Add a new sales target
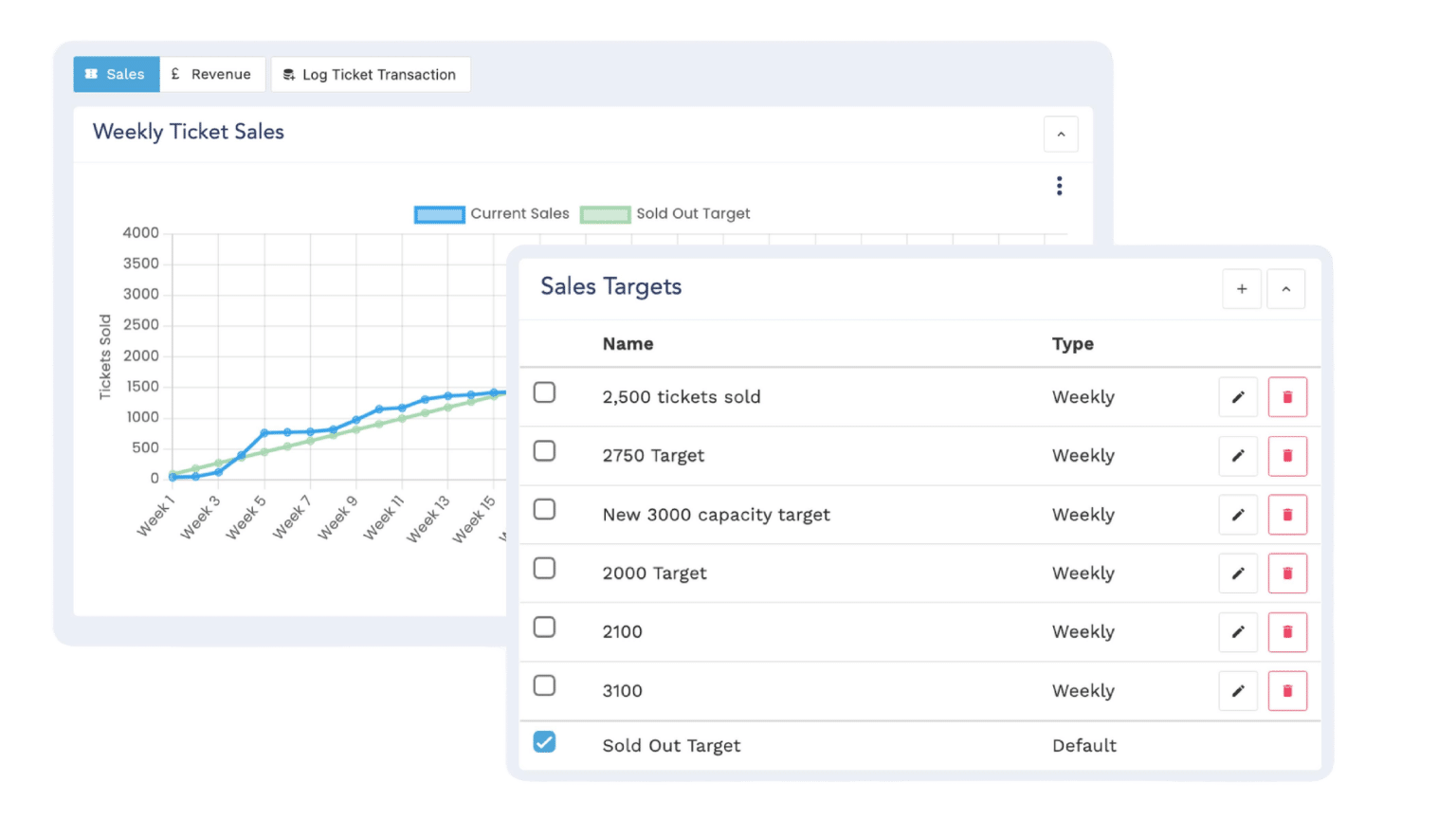The height and width of the screenshot is (819, 1456). pos(1242,288)
